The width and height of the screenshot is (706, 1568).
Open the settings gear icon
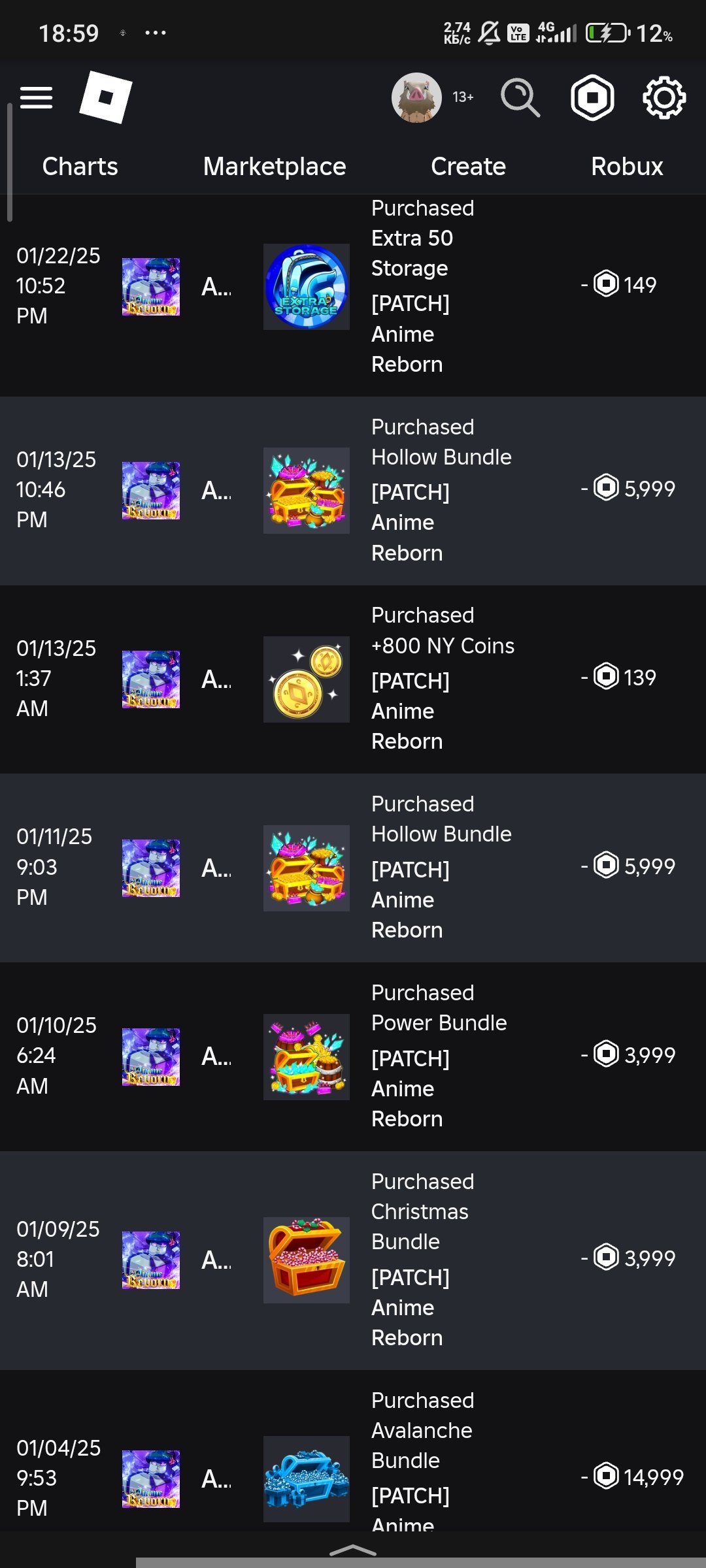(664, 98)
